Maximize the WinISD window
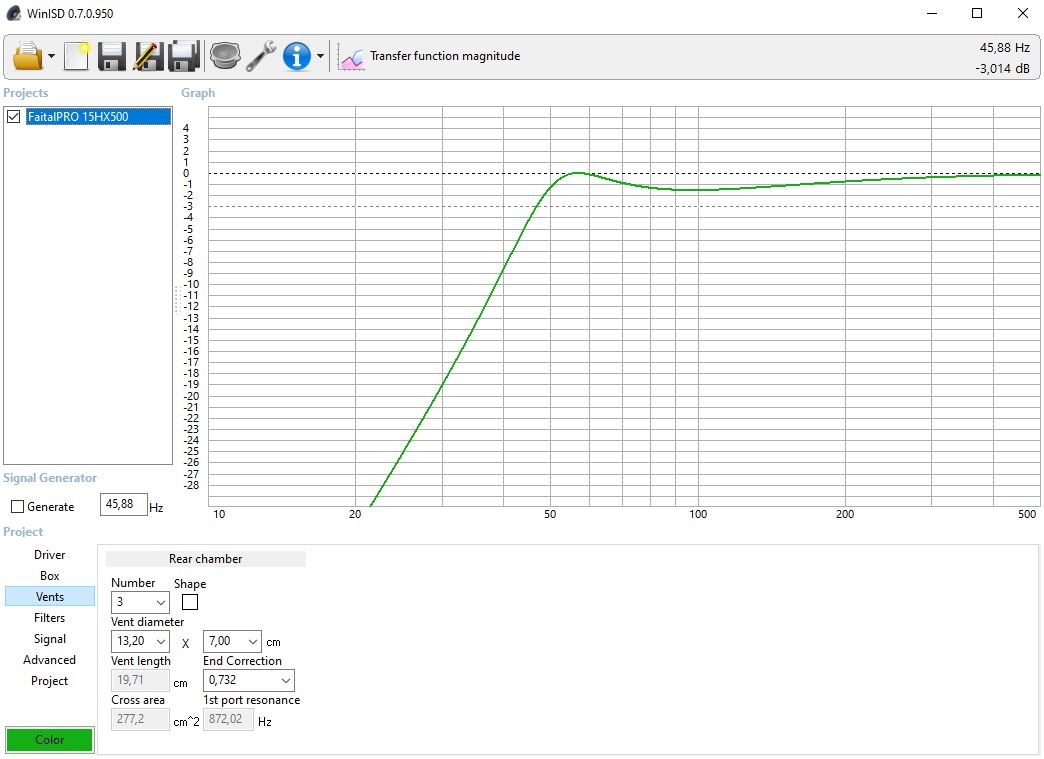This screenshot has height=759, width=1044. pyautogui.click(x=977, y=13)
